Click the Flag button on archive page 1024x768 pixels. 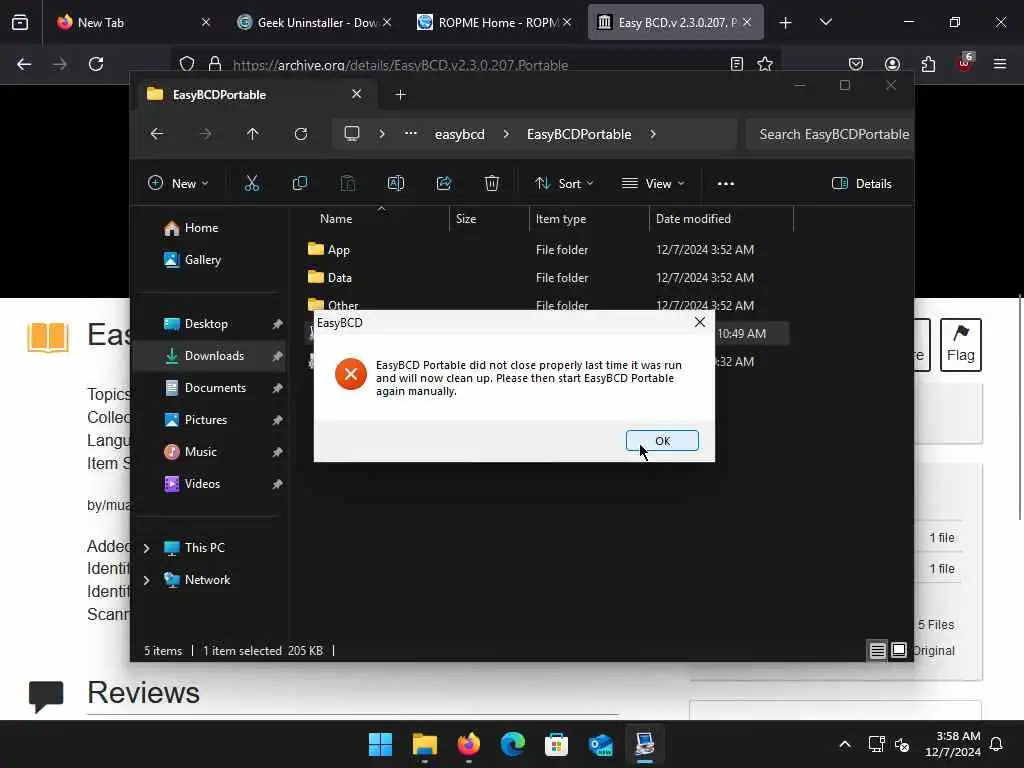(961, 345)
